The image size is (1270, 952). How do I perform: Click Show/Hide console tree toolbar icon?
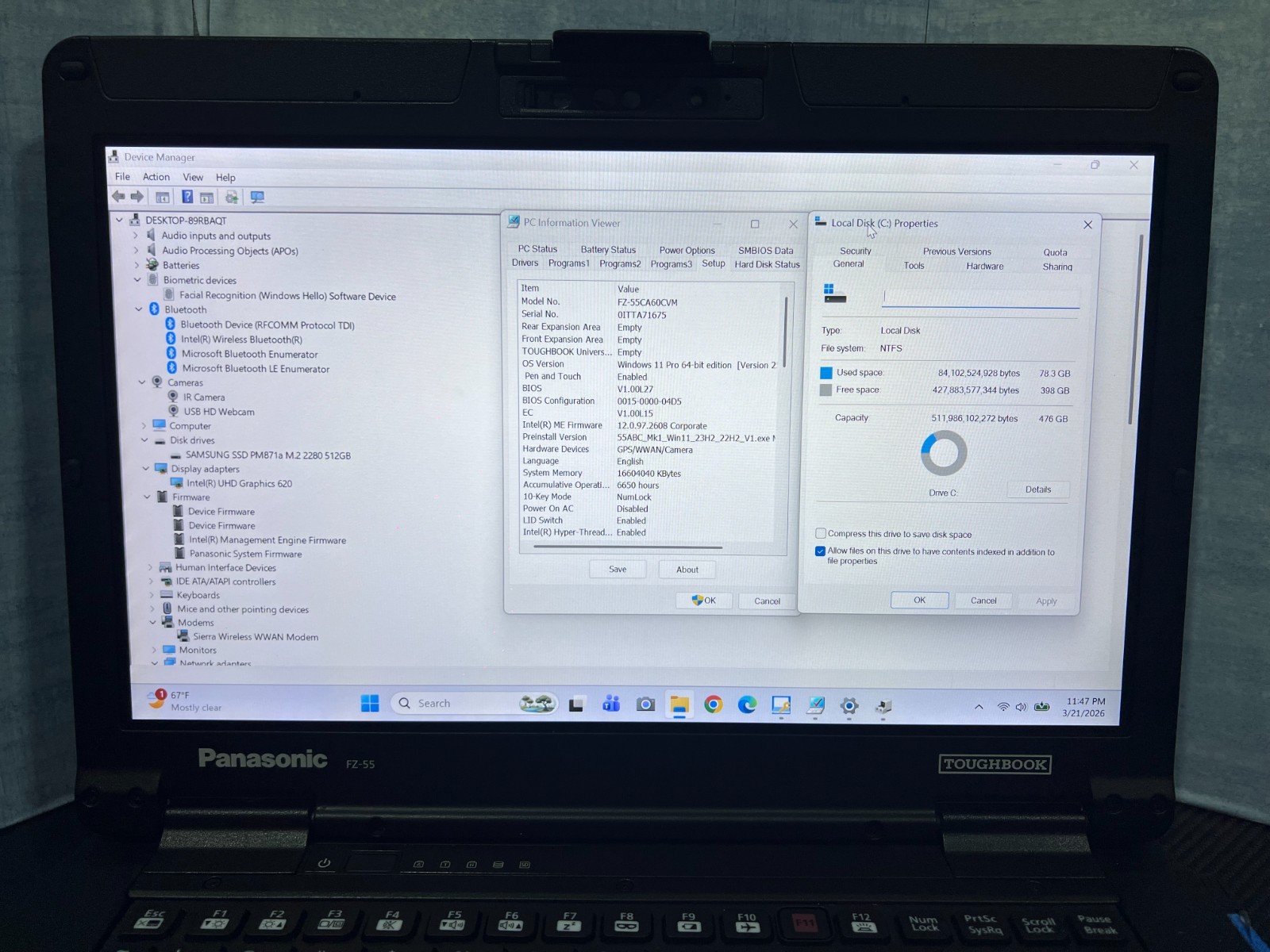tap(162, 197)
